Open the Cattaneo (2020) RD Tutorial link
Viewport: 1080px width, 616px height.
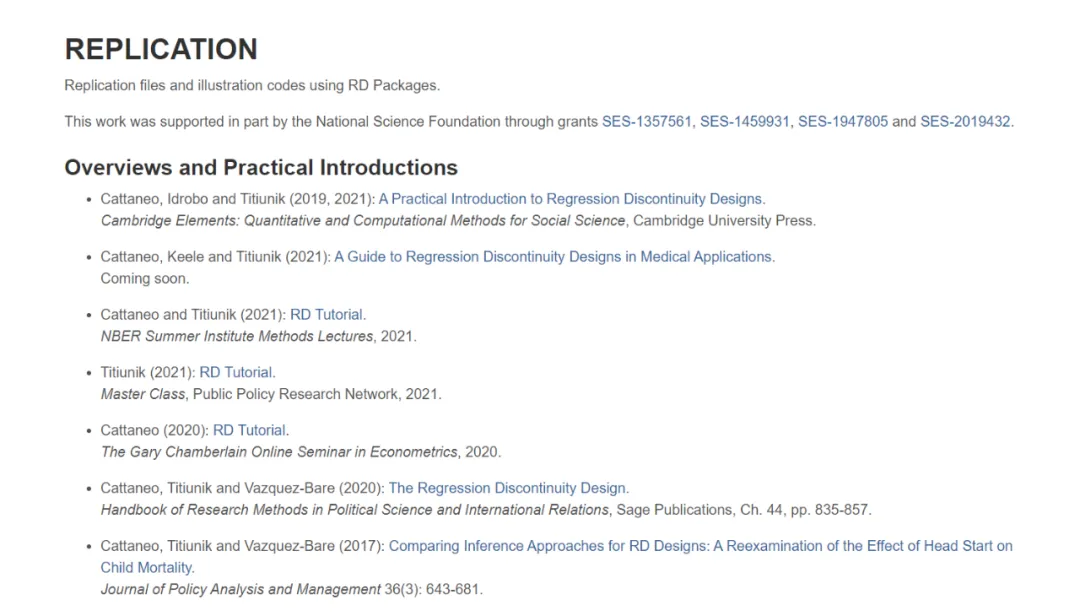[250, 431]
